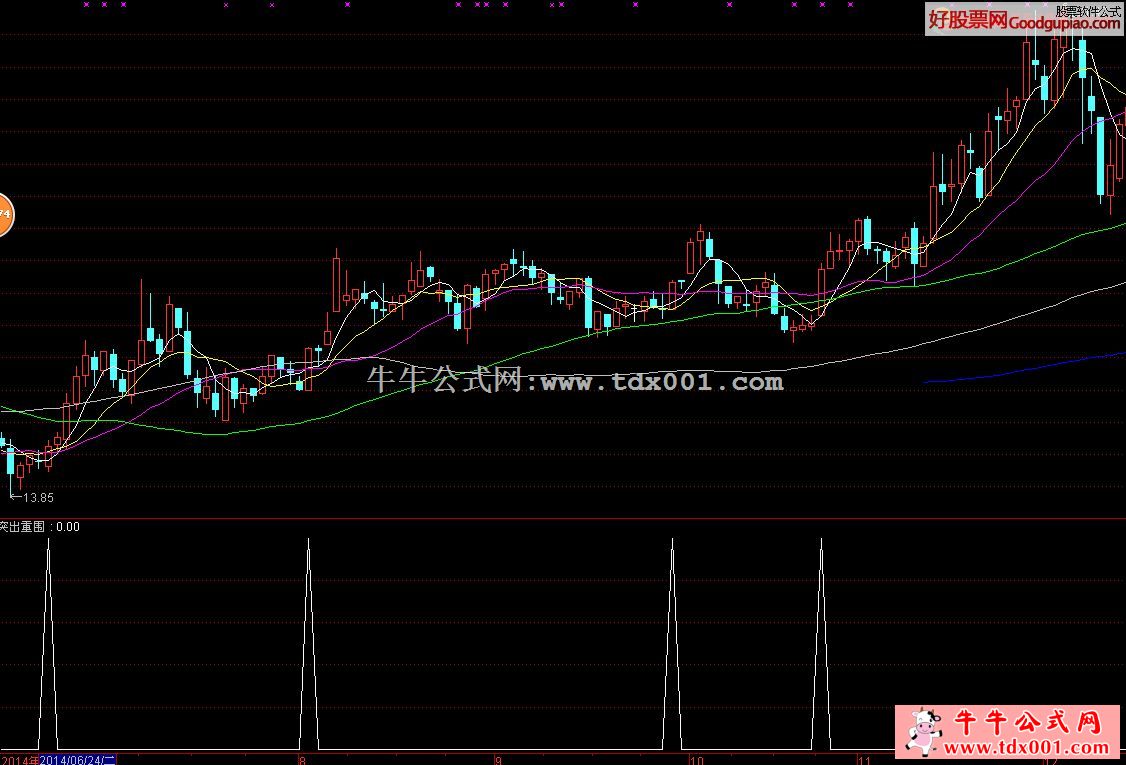Click the 2014年 year label on axis
Viewport: 1126px width, 765px height.
[x=18, y=759]
